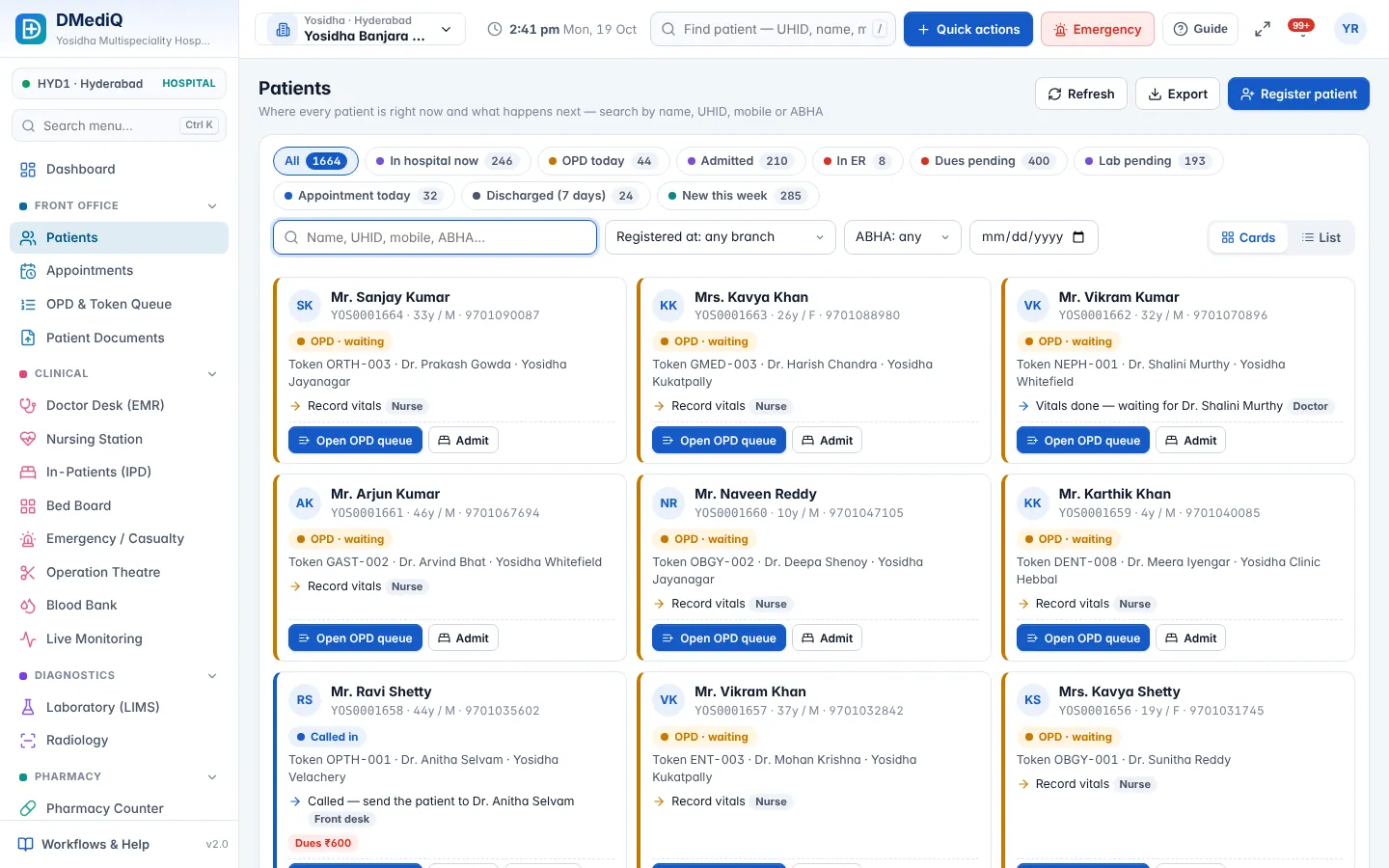Open Doctor Desk (EMR)
This screenshot has width=1389, height=868.
(119, 405)
